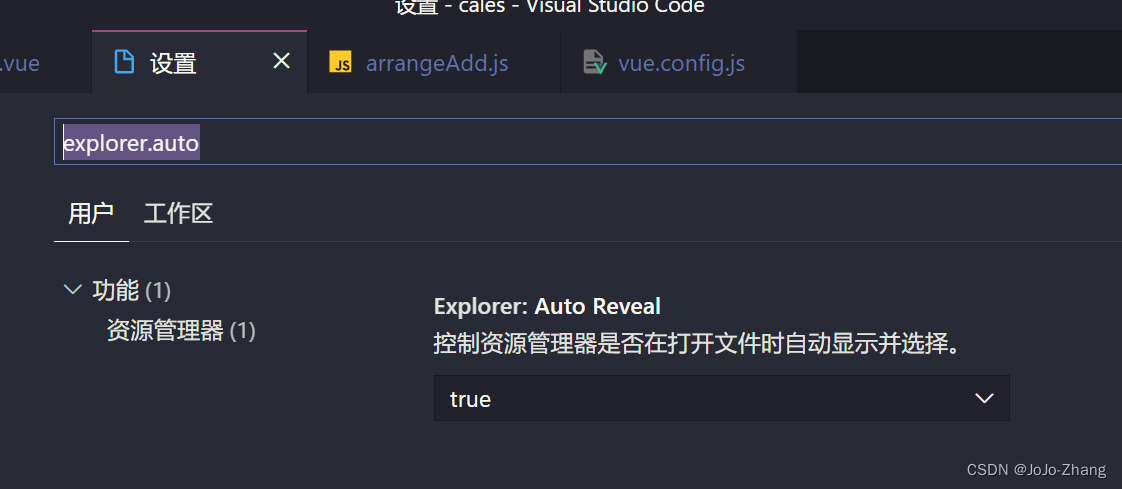This screenshot has height=489, width=1122.
Task: Switch to the 工作区 settings scope tab
Action: point(178,213)
